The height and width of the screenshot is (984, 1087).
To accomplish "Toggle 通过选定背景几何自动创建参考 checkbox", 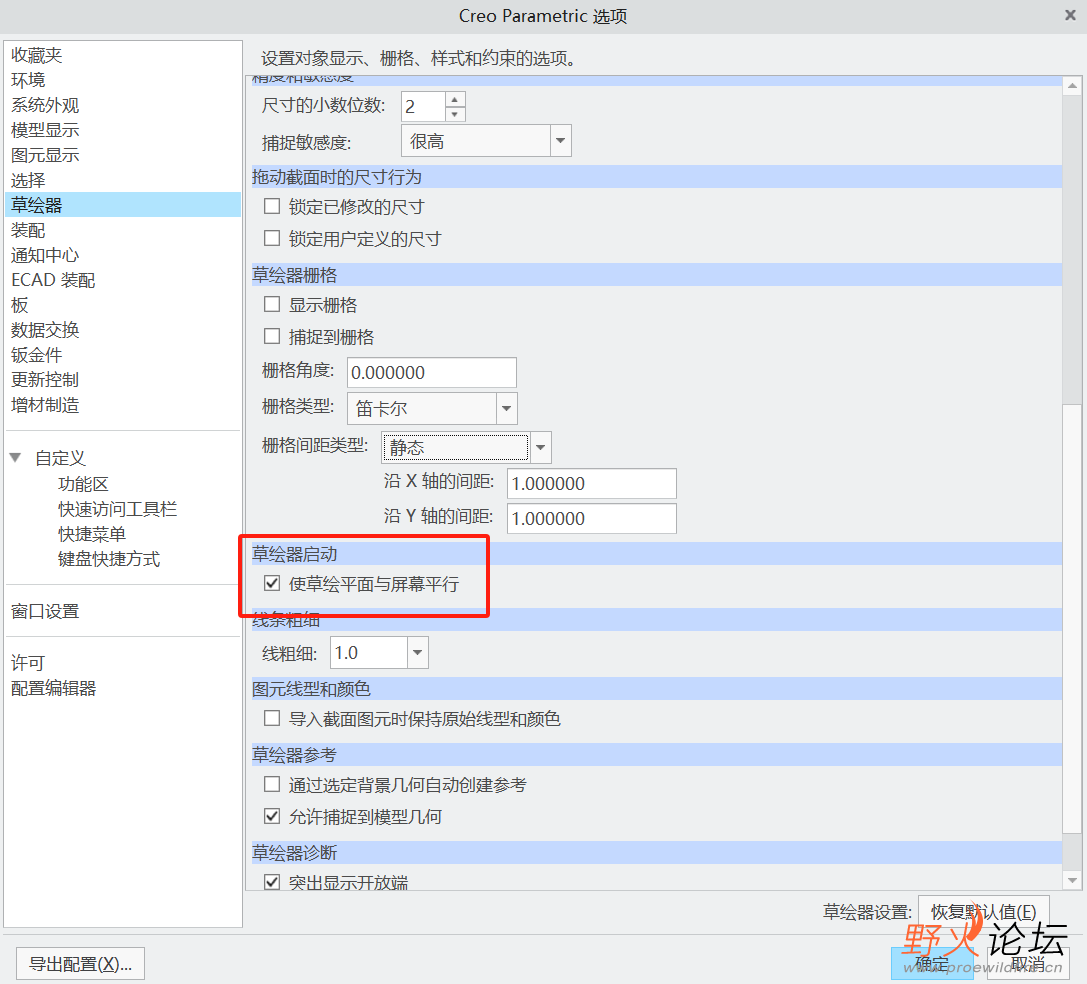I will click(x=272, y=784).
